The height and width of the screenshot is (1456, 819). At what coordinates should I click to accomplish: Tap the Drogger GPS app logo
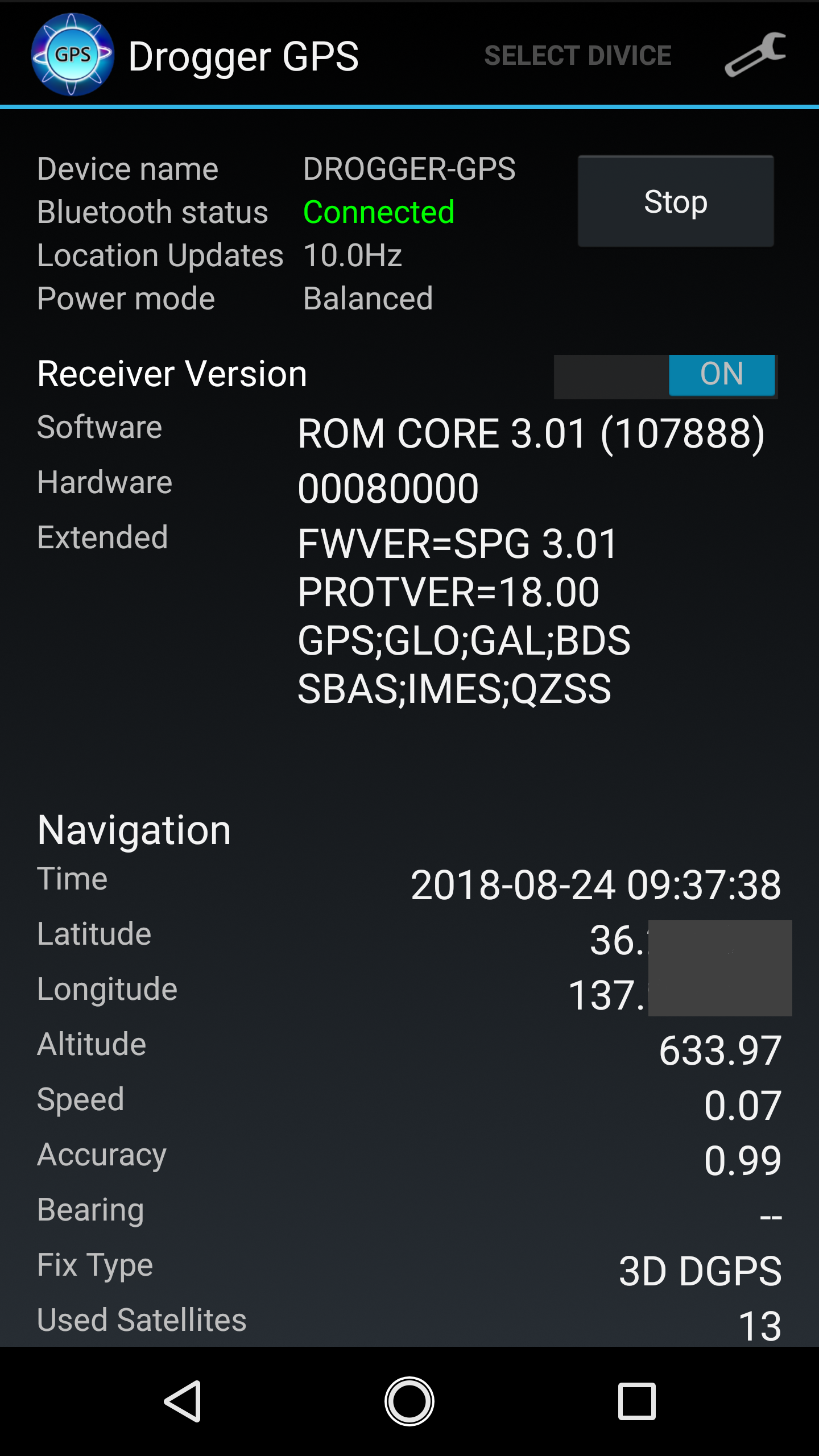(x=72, y=55)
